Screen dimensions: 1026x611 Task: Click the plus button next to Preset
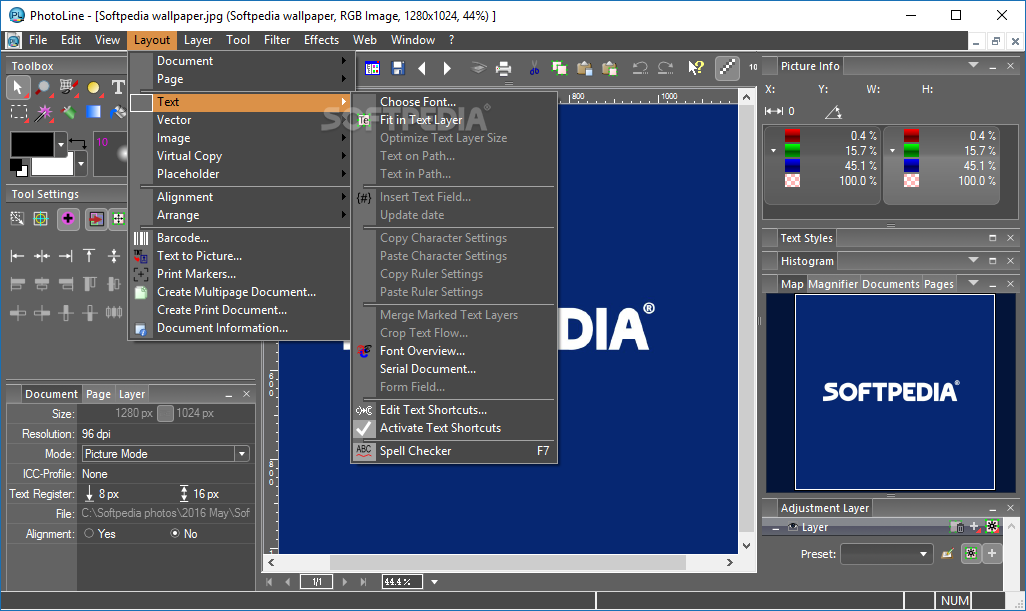tap(992, 553)
